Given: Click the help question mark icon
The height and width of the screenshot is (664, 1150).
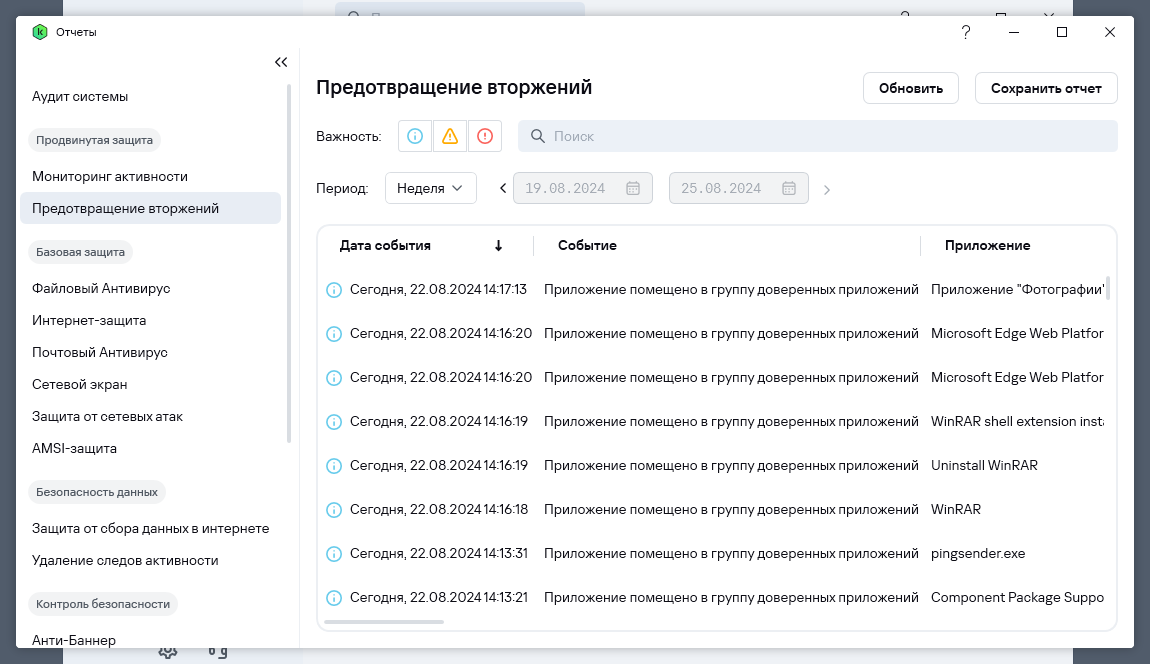Looking at the screenshot, I should [966, 32].
